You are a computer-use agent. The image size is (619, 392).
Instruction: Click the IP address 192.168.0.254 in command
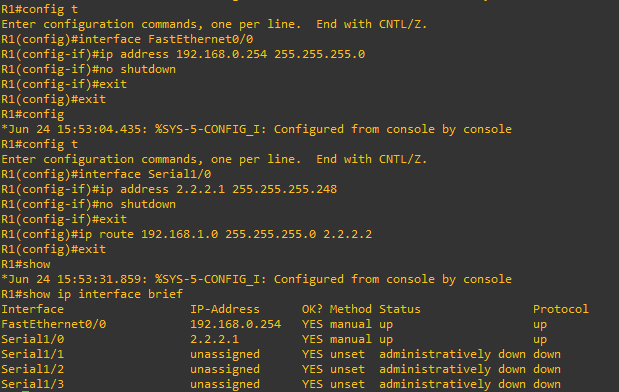pos(221,54)
